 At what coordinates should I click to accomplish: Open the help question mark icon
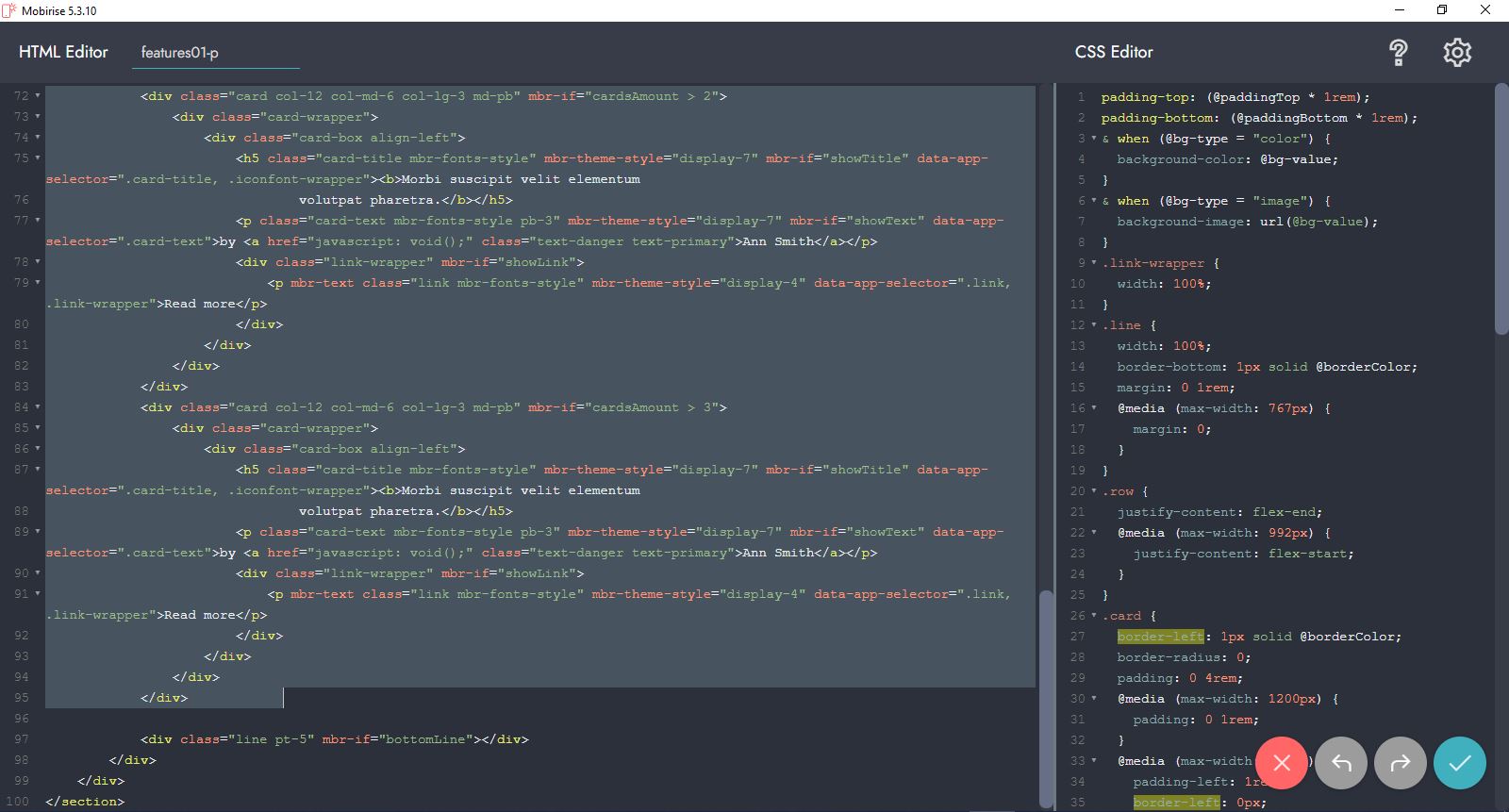pos(1399,53)
